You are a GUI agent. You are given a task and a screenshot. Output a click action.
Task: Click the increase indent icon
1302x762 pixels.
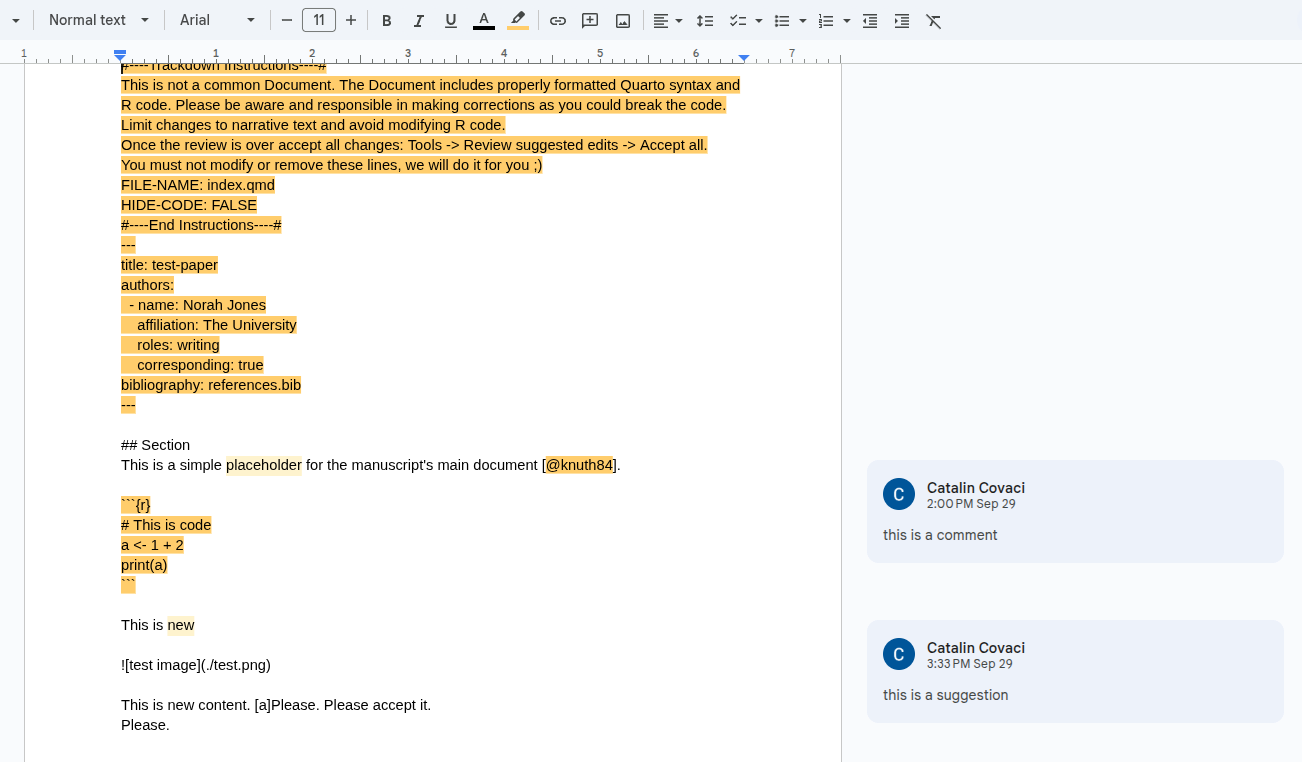coord(902,21)
